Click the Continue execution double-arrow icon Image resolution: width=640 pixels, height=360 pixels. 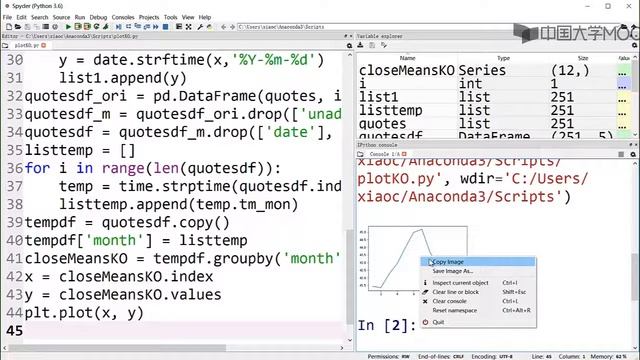156,27
